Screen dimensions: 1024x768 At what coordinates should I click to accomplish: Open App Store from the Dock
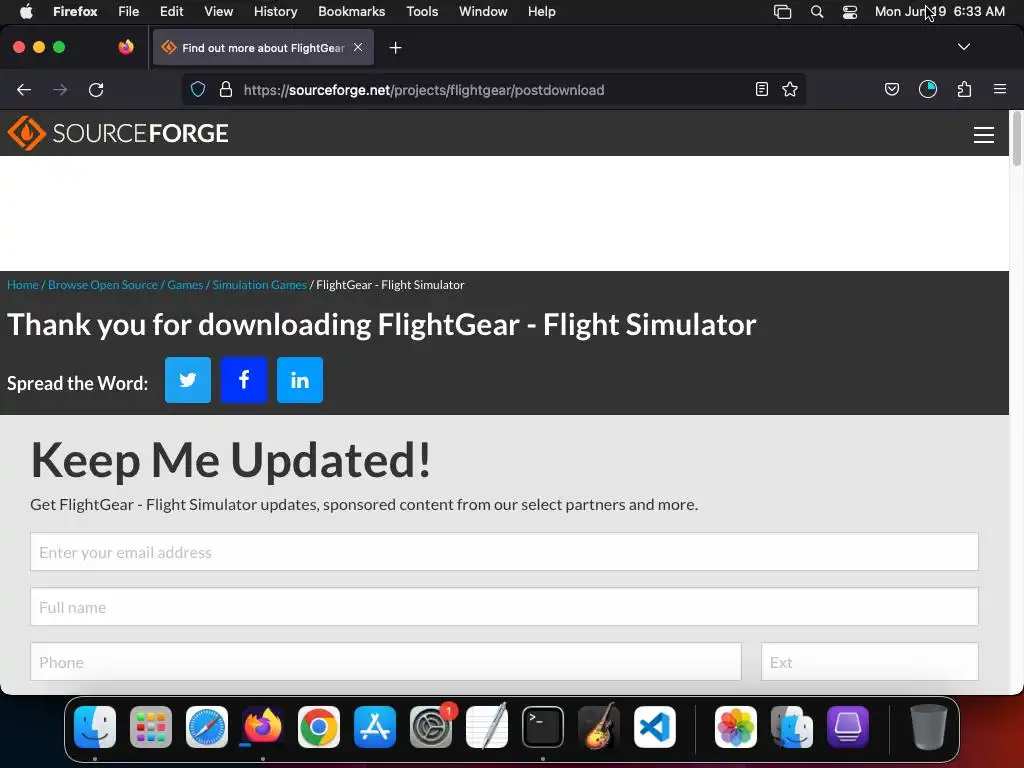pyautogui.click(x=375, y=727)
